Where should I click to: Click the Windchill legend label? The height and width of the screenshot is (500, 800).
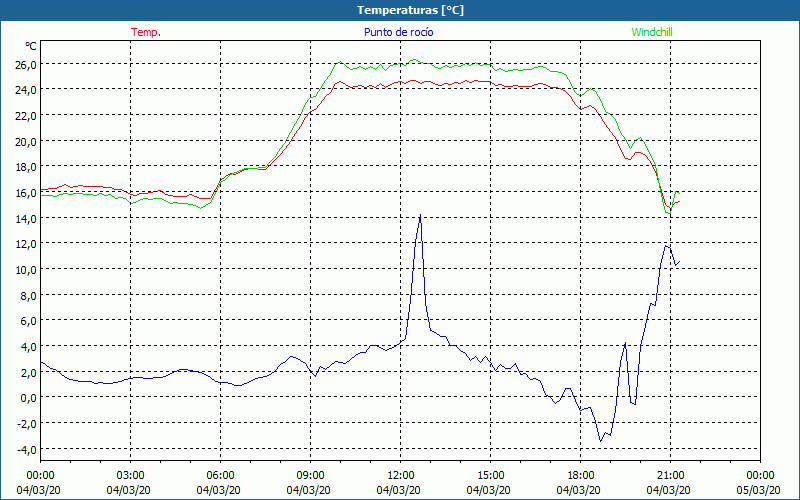coord(652,32)
